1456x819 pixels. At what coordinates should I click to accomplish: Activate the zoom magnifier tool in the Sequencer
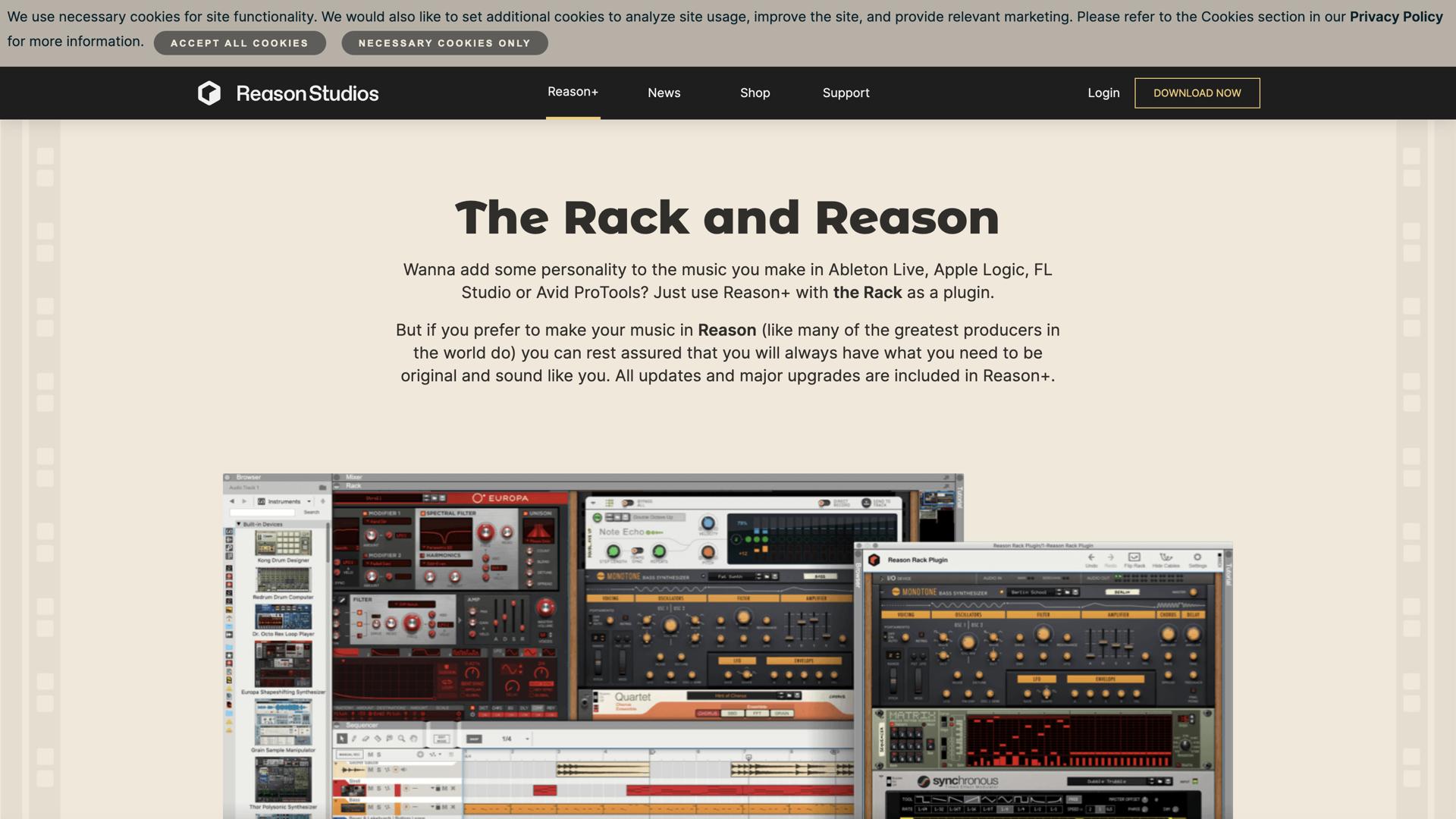401,739
